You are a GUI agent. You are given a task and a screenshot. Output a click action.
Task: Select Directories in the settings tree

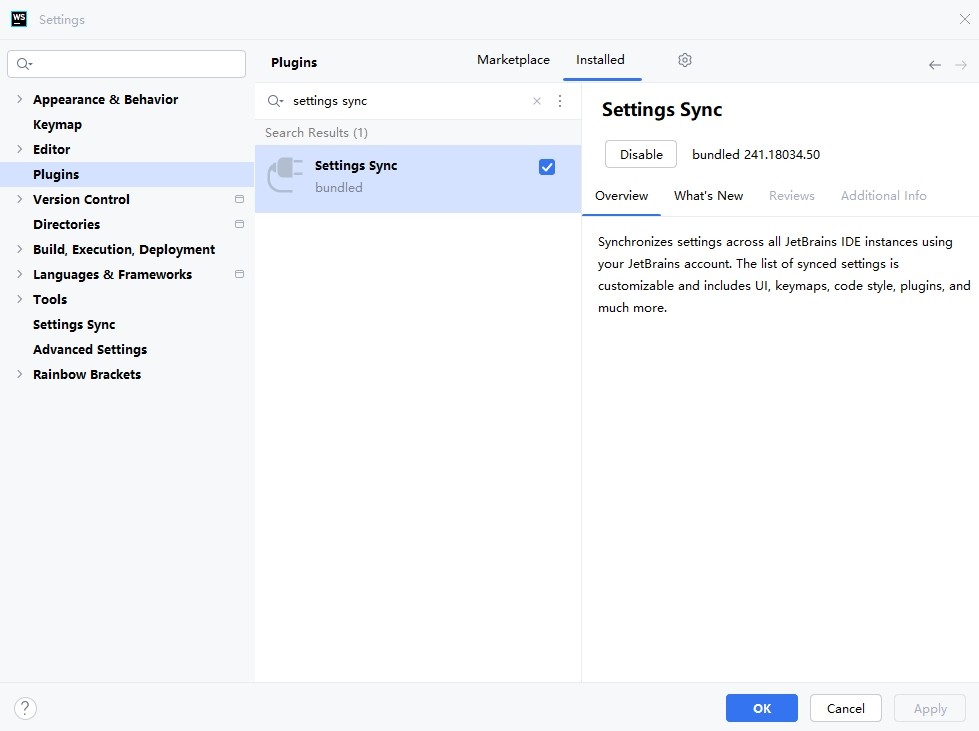[x=66, y=224]
